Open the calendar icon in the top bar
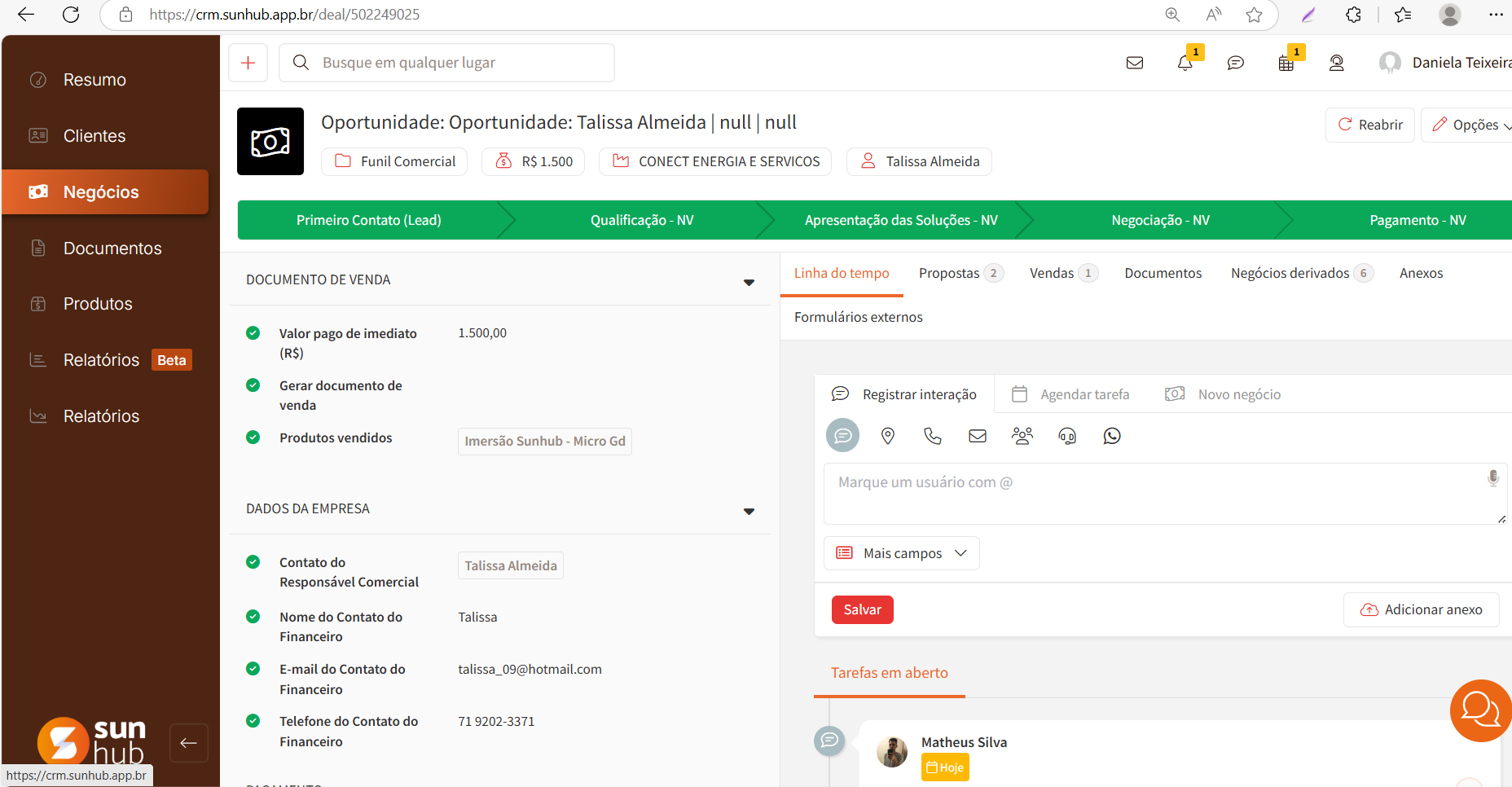Image resolution: width=1512 pixels, height=787 pixels. coord(1286,63)
